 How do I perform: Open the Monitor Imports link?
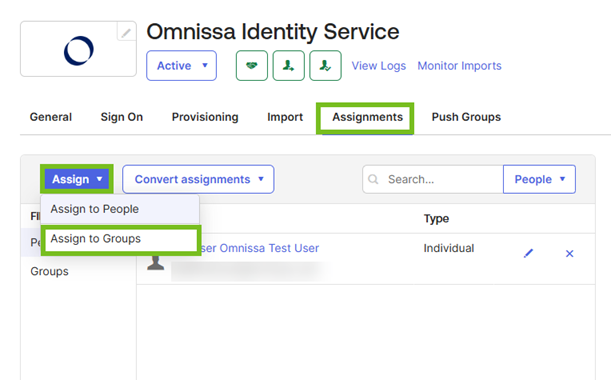[x=459, y=66]
